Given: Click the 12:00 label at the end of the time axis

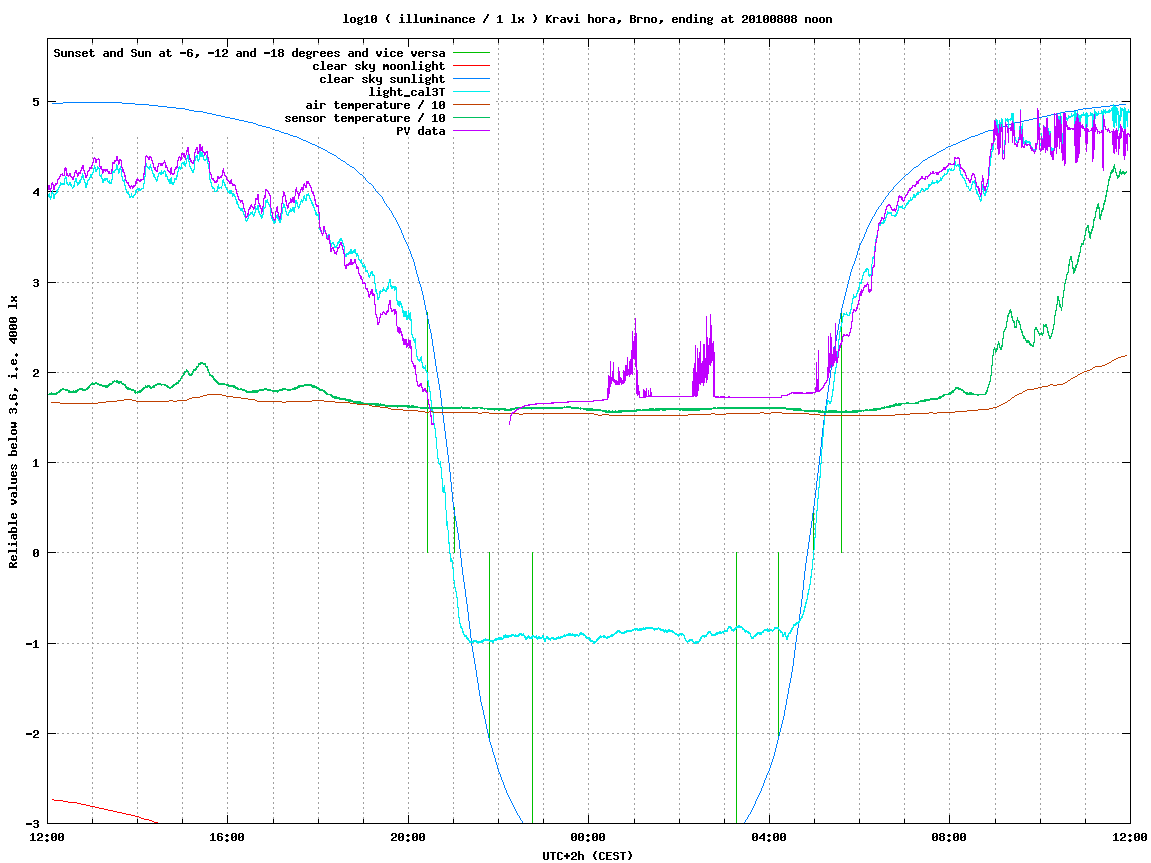Looking at the screenshot, I should pyautogui.click(x=1130, y=837).
